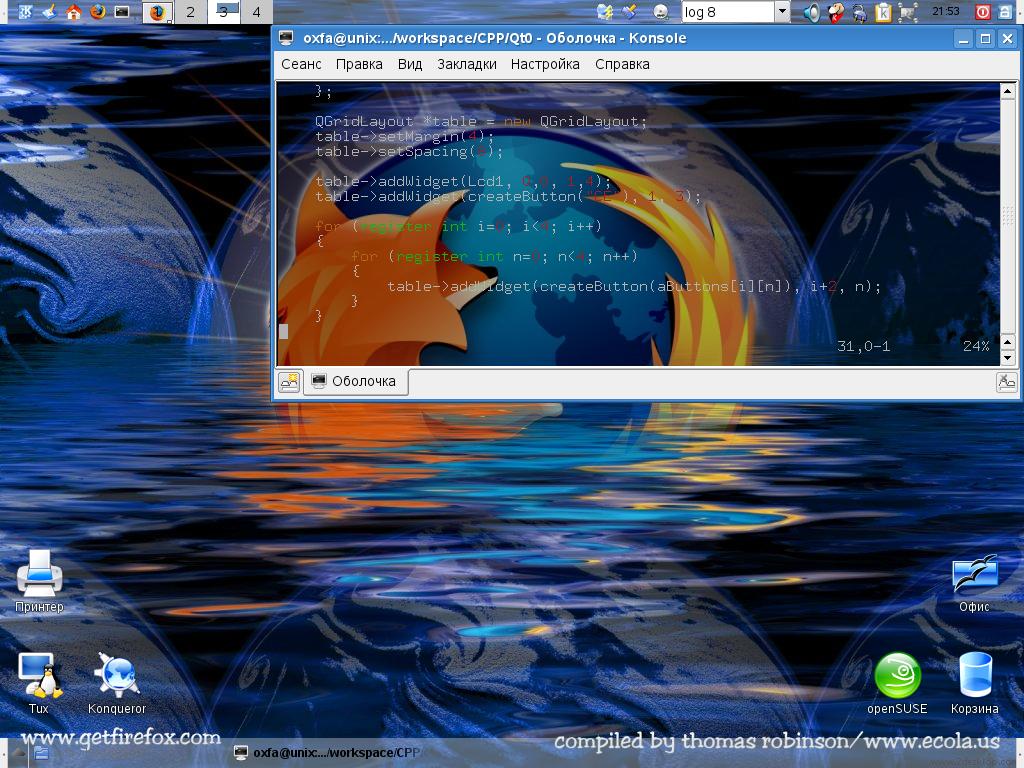
Task: Click the Konsole scrollbar up arrow
Action: point(1008,91)
